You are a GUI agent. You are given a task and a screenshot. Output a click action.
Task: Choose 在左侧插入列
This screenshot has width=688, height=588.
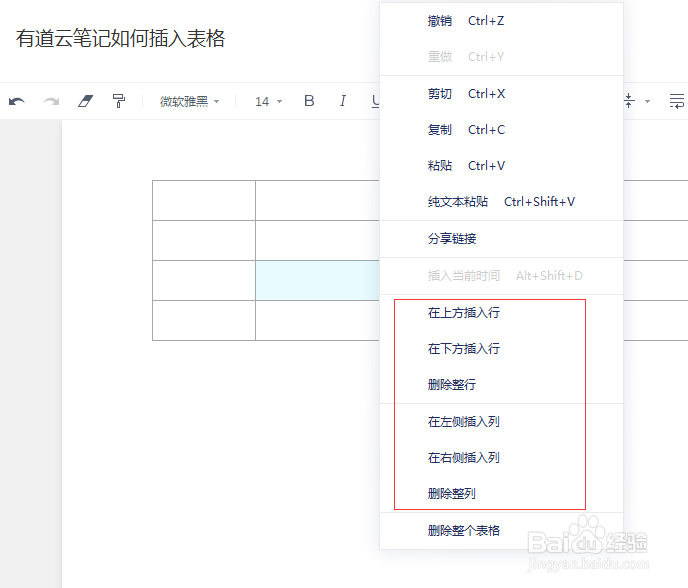pyautogui.click(x=502, y=422)
